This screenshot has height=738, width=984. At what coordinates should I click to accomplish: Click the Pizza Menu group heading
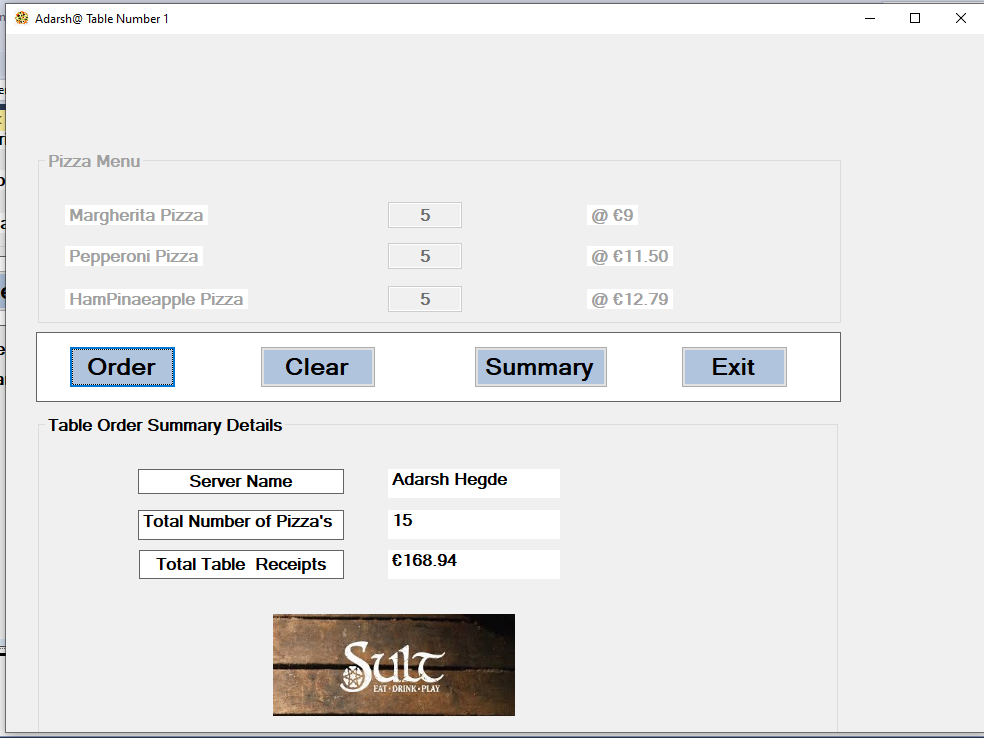[93, 161]
